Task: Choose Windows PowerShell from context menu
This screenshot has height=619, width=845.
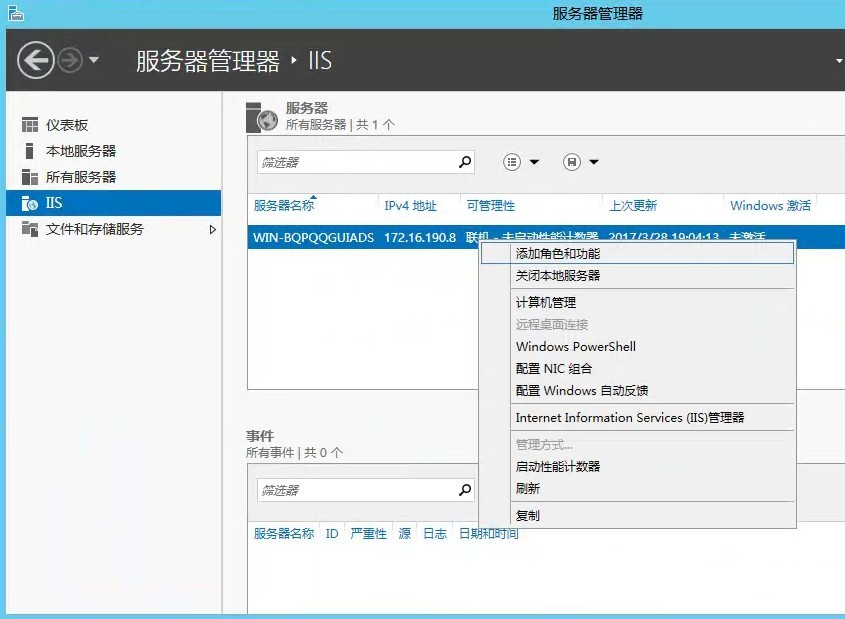Action: [x=638, y=346]
